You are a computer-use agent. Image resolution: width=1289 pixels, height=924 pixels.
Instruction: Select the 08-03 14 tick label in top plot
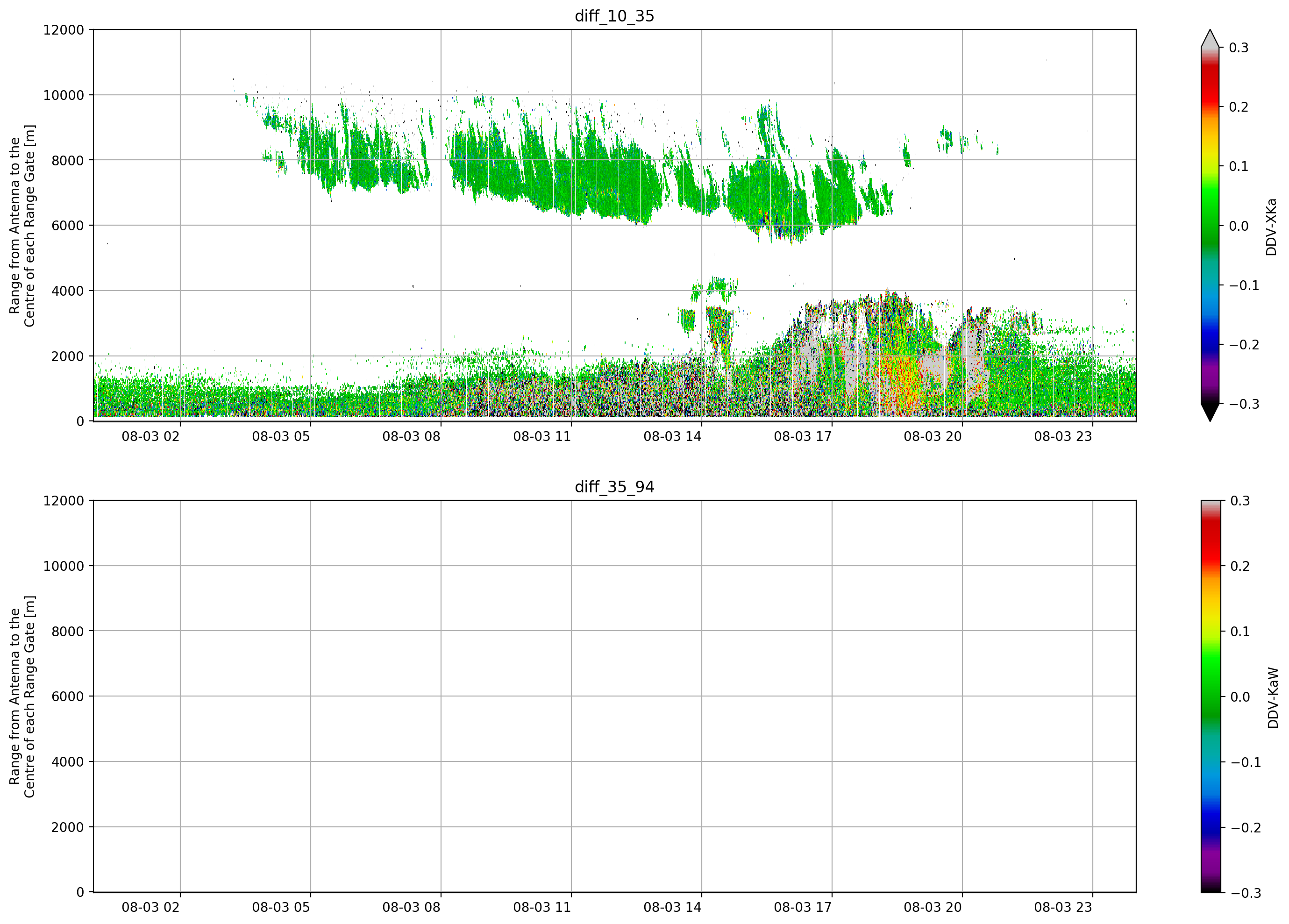(672, 436)
